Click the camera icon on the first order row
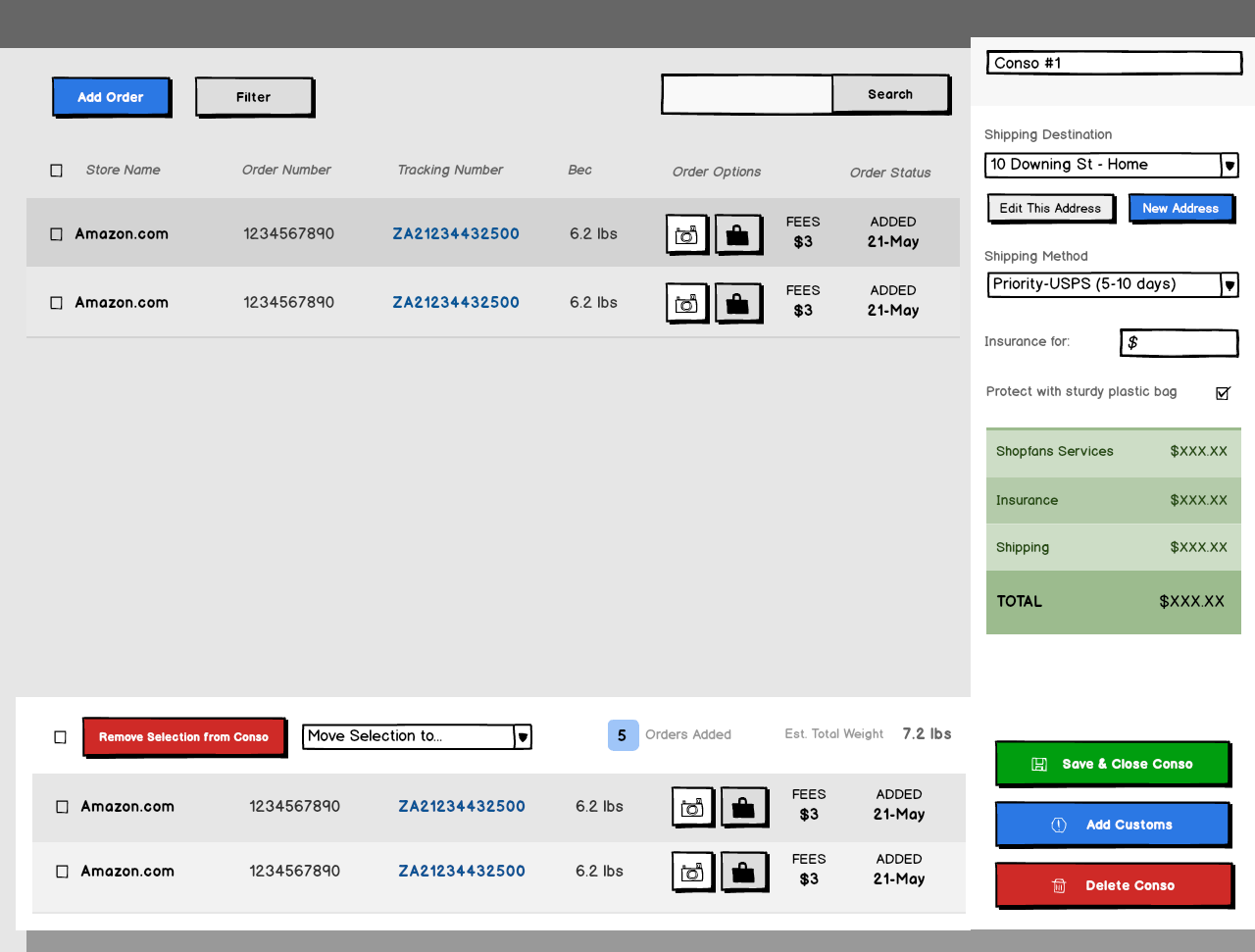 [x=686, y=233]
